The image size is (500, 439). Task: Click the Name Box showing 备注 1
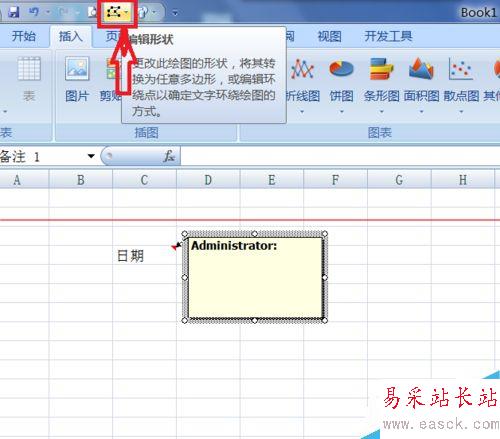[x=42, y=156]
